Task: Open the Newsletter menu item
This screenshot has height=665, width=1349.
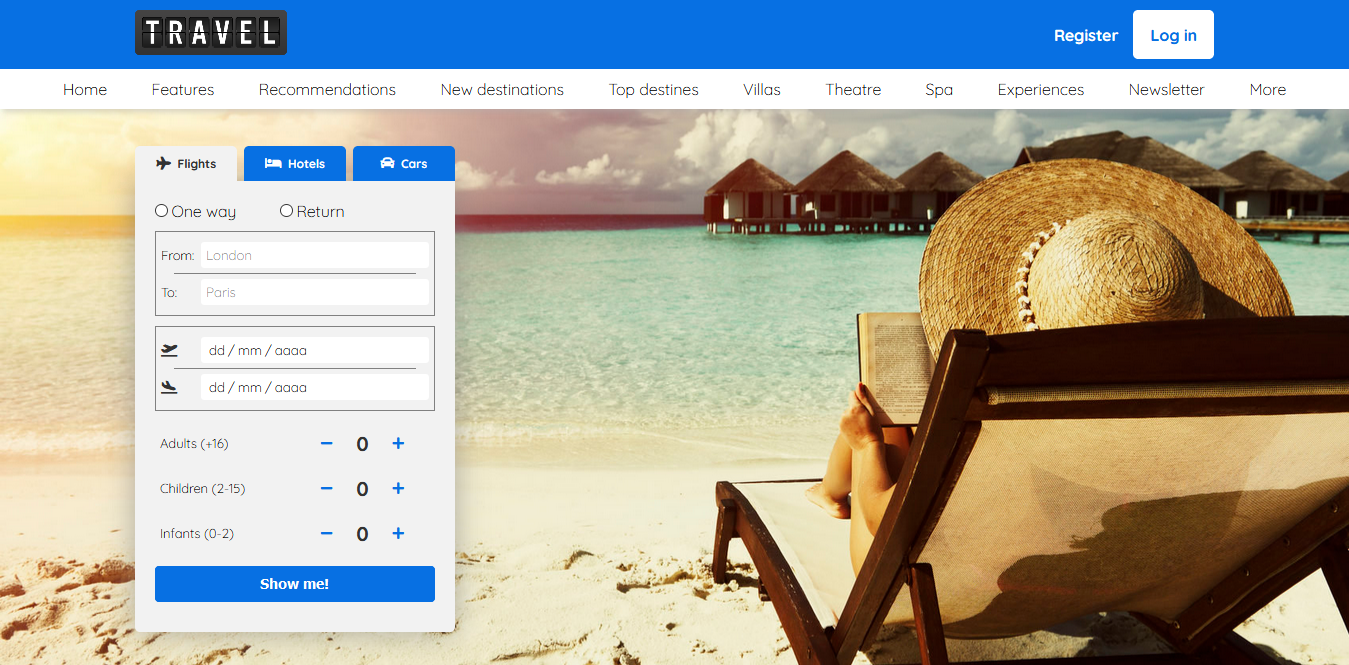Action: coord(1166,89)
